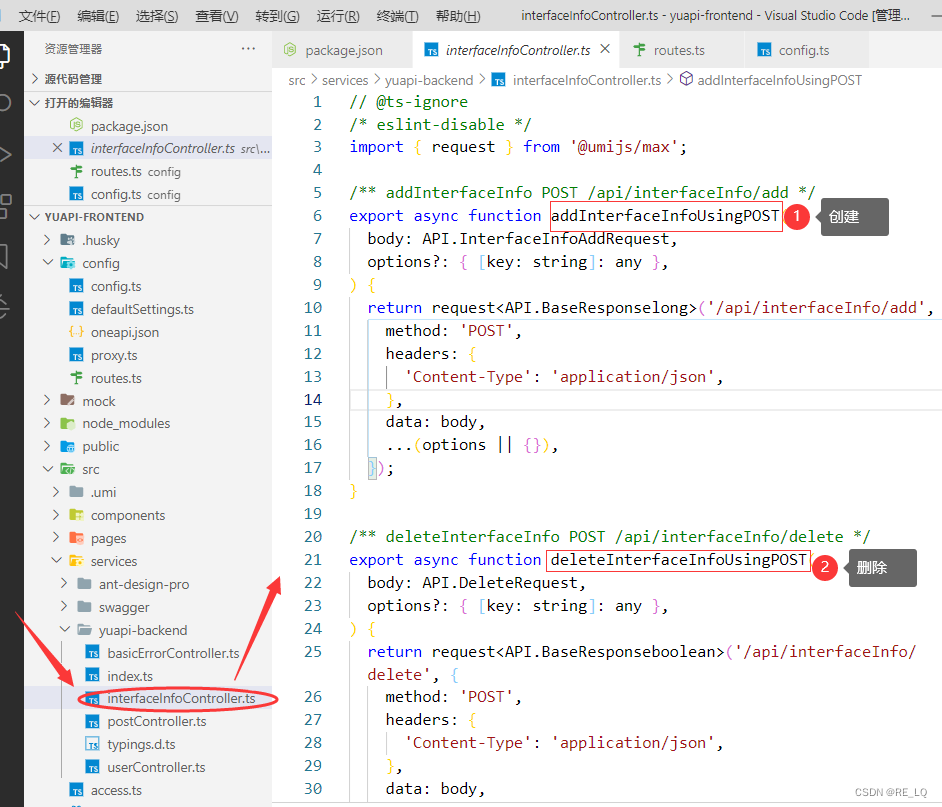Switch to the config.ts editor tab
The width and height of the screenshot is (942, 807).
tap(805, 50)
